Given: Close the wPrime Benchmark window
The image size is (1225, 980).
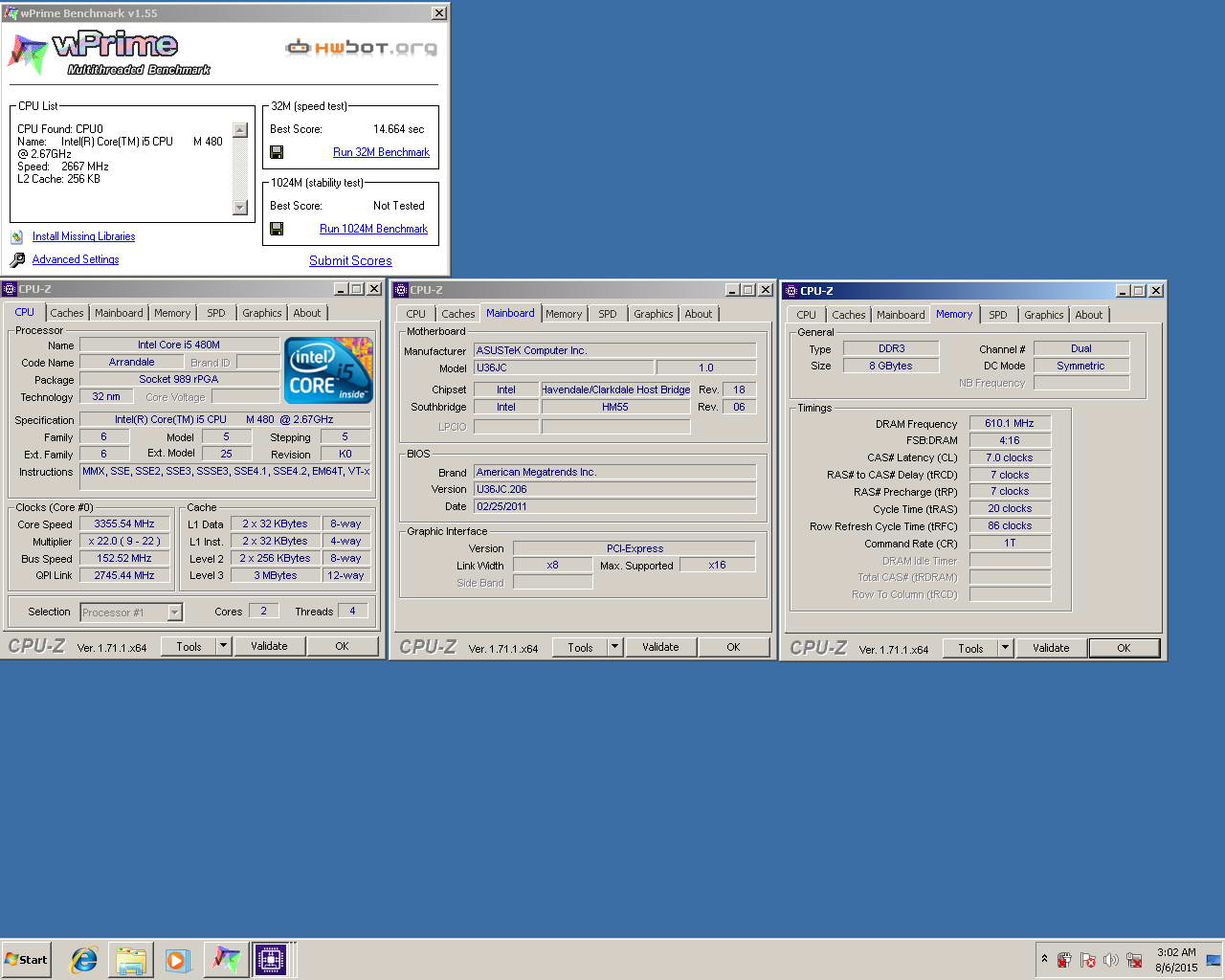Looking at the screenshot, I should [x=438, y=13].
